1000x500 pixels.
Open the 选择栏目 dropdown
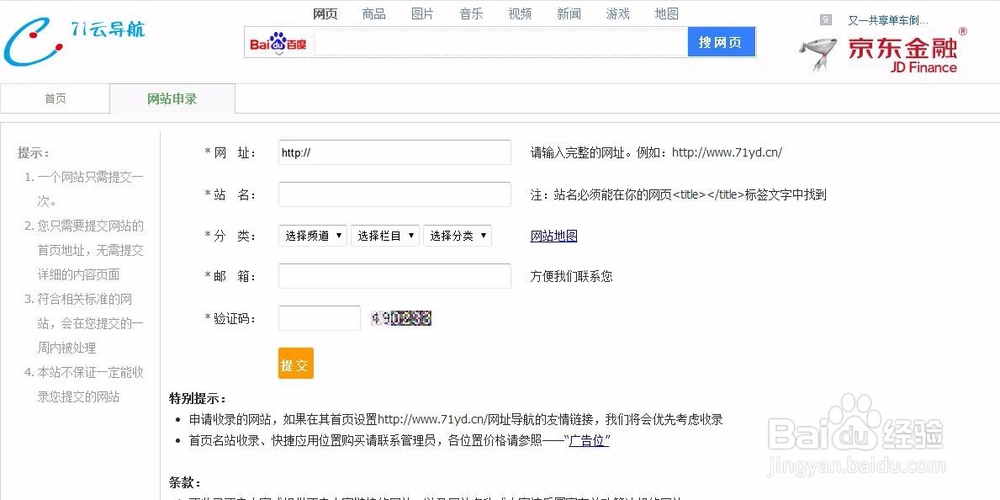pos(385,236)
